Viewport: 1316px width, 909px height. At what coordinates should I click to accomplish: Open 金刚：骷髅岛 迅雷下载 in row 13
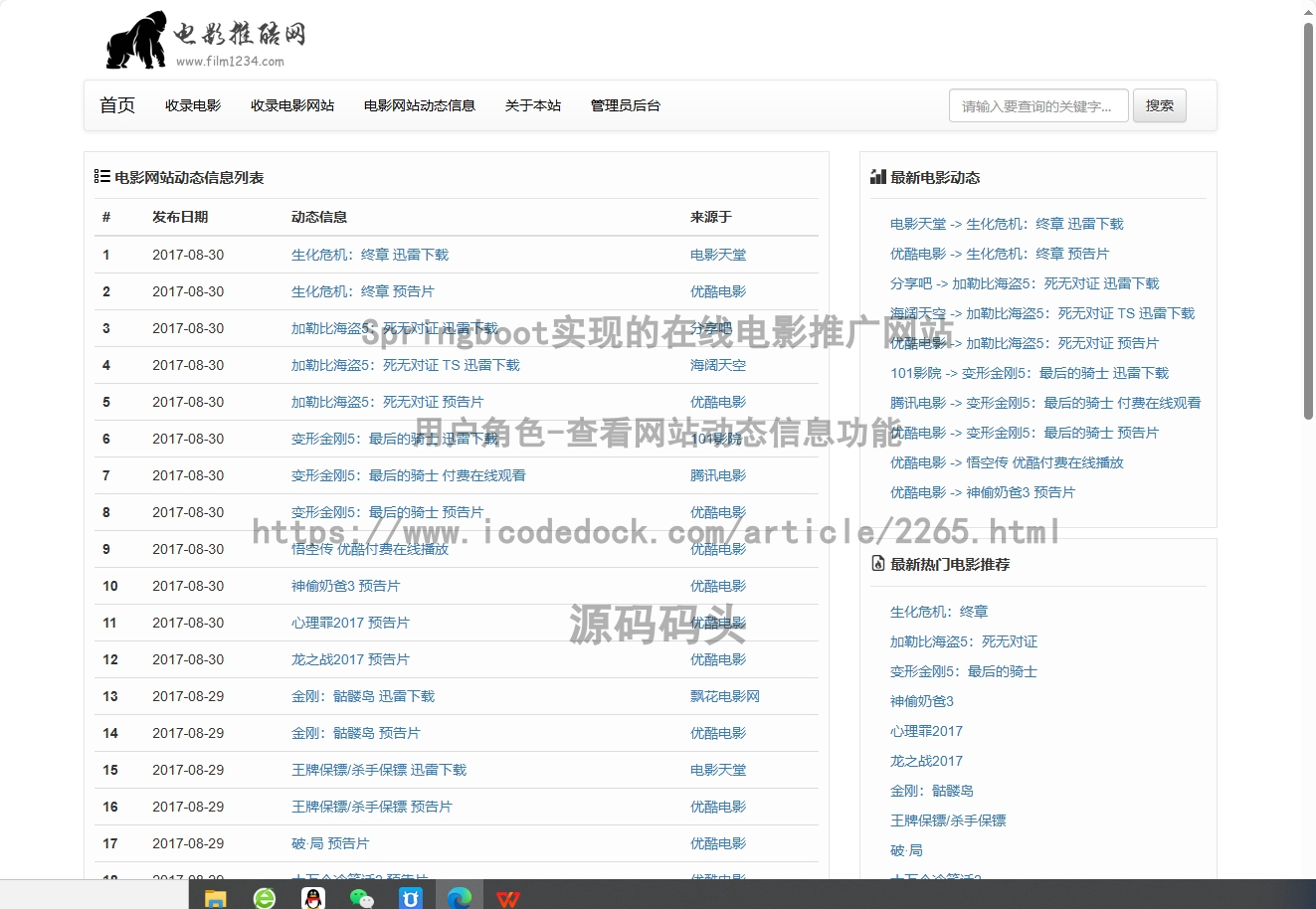coord(363,696)
